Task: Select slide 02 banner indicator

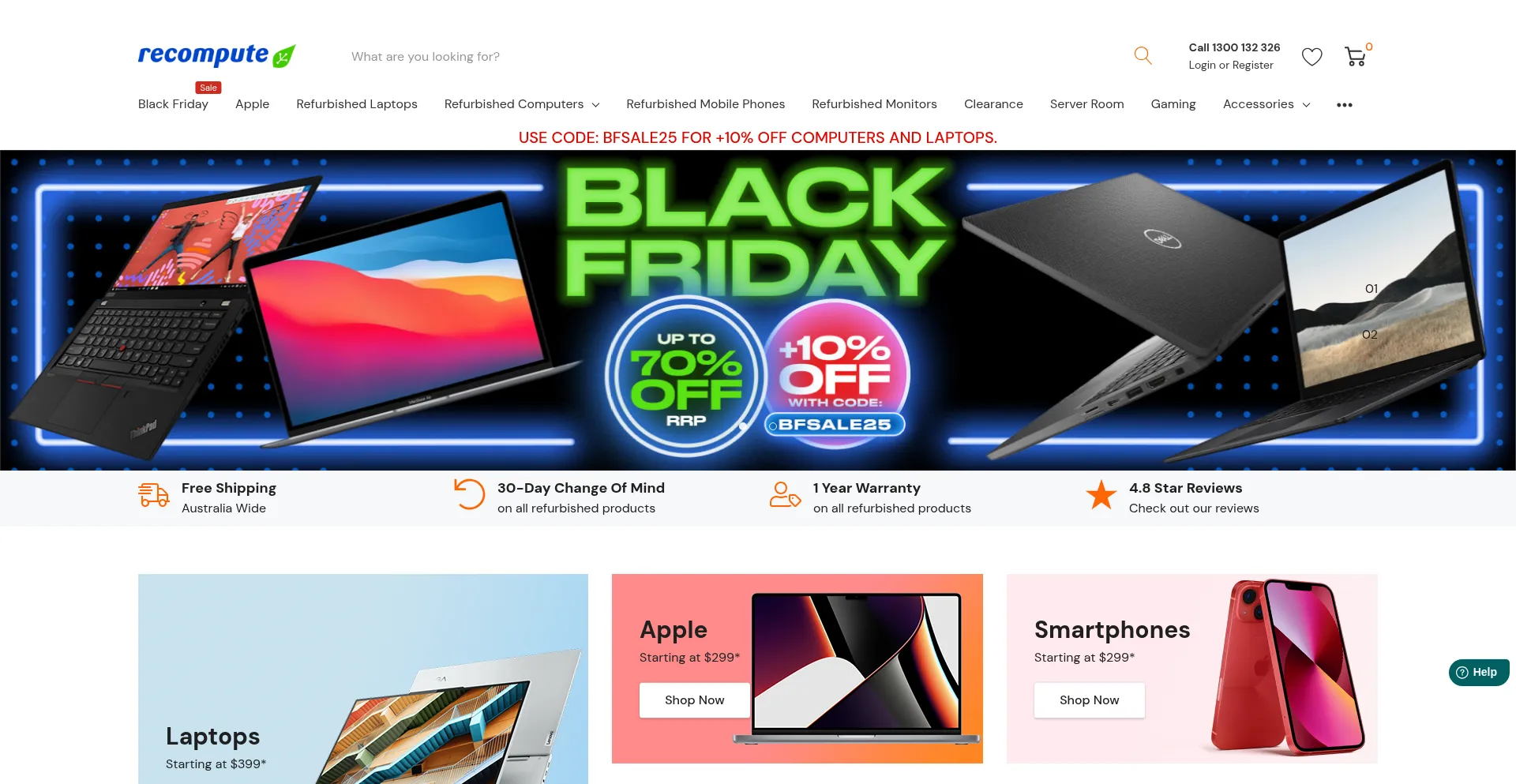Action: click(x=1370, y=335)
